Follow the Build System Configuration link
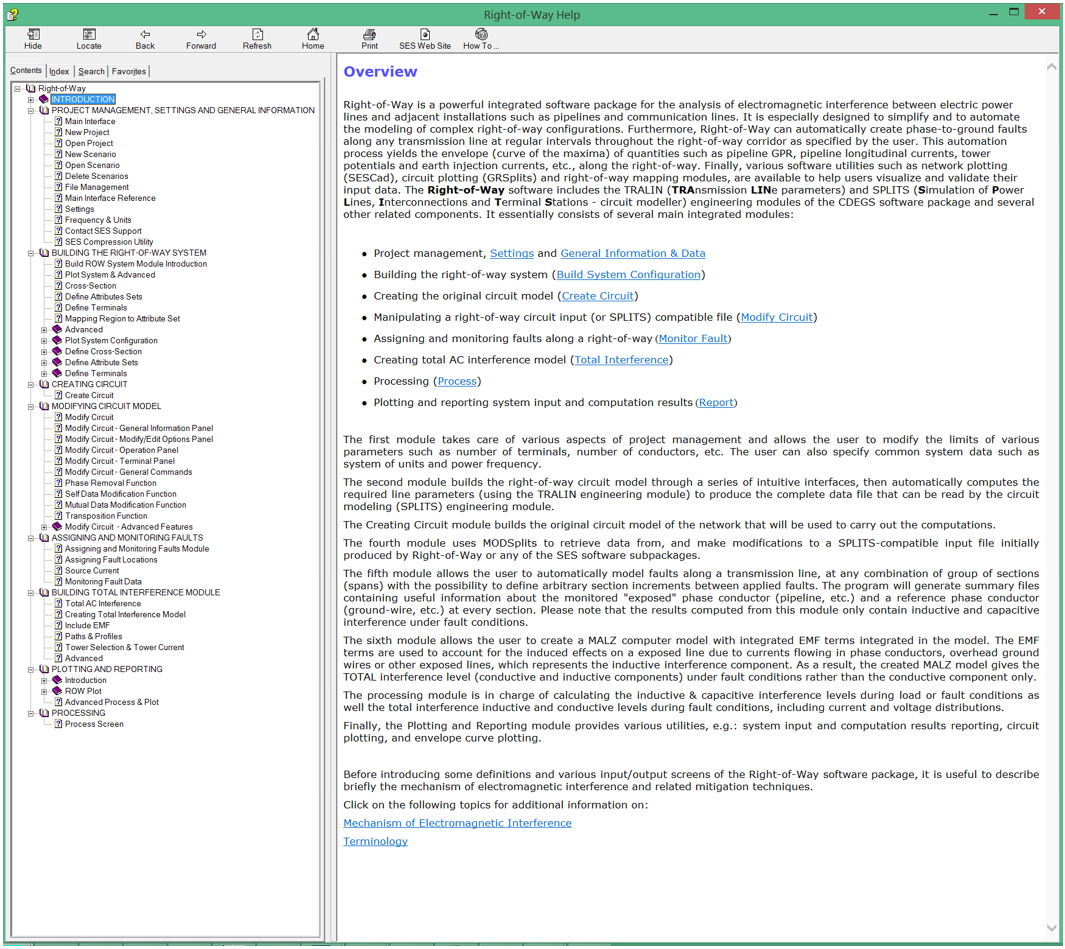Image resolution: width=1065 pixels, height=949 pixels. click(628, 275)
